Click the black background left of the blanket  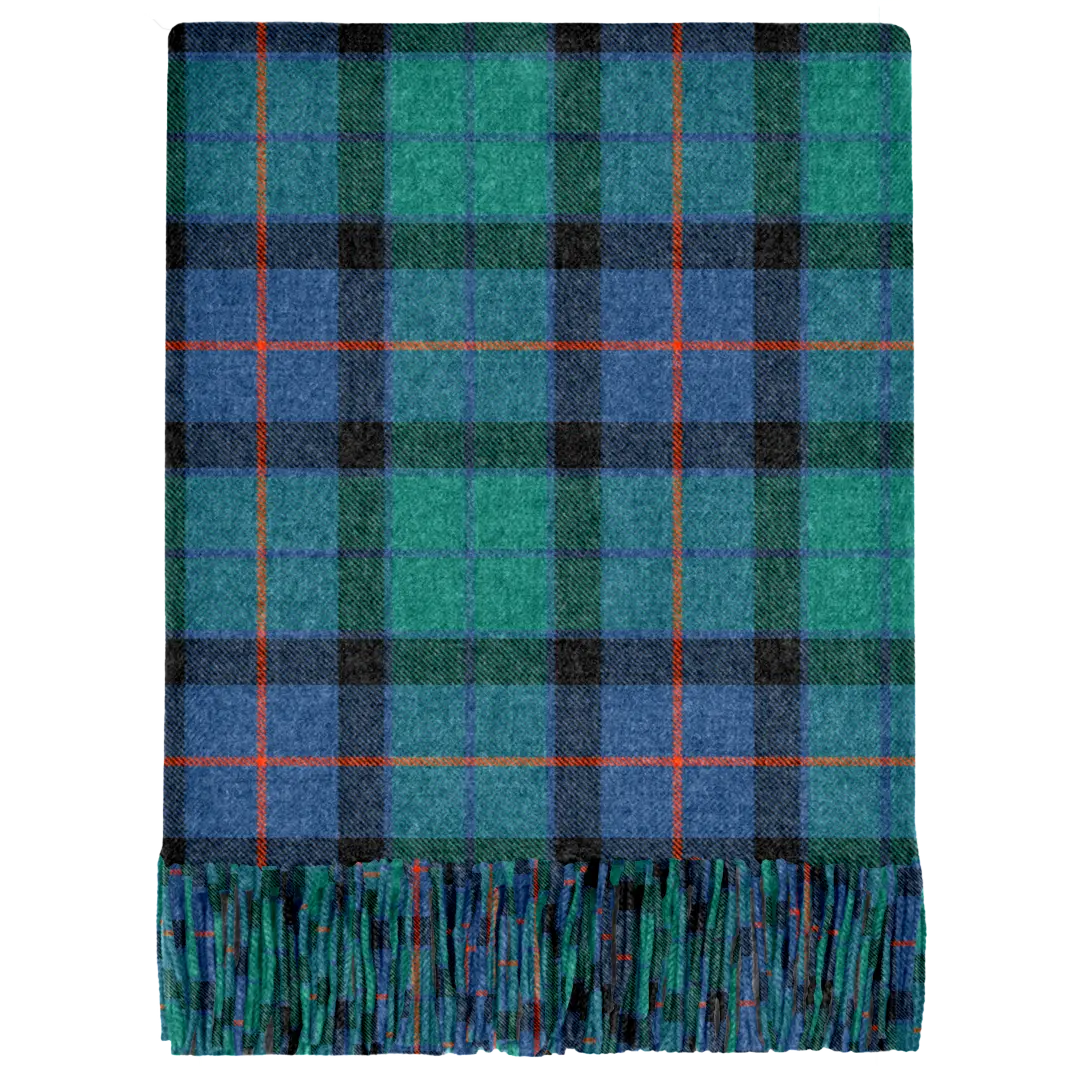pyautogui.click(x=80, y=500)
